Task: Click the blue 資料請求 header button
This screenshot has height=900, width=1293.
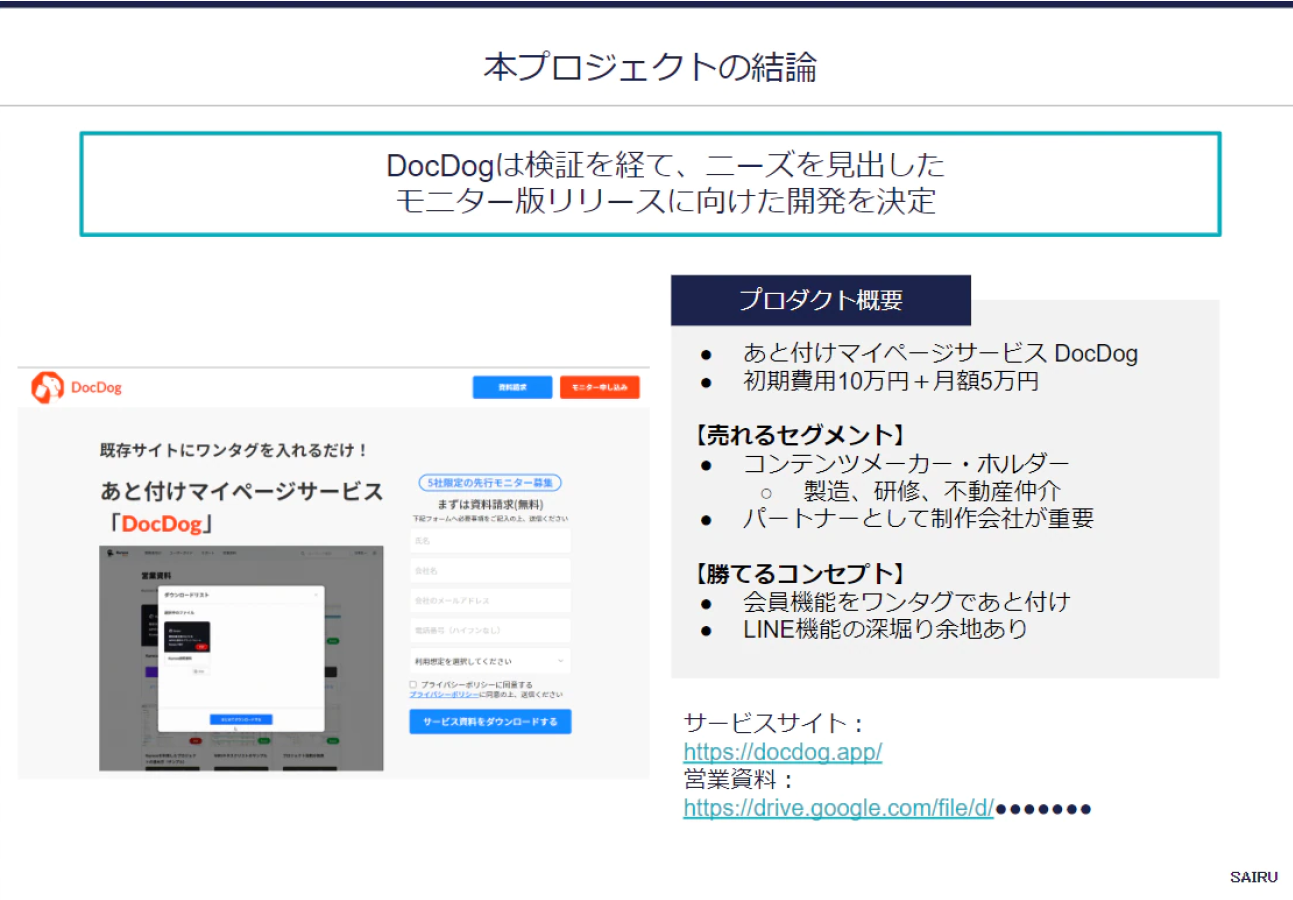Action: [512, 387]
